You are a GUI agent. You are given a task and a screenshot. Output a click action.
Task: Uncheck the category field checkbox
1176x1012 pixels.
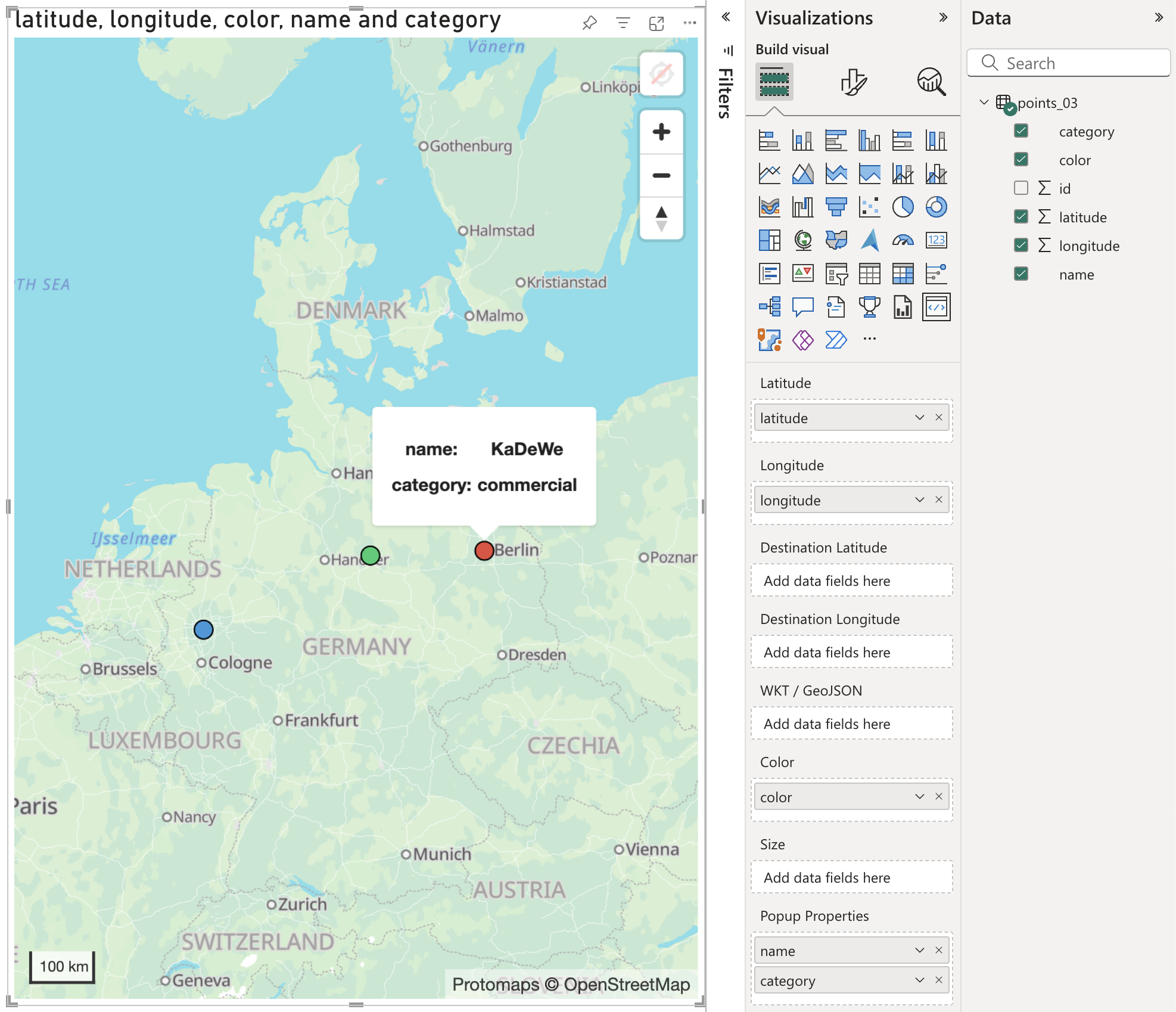point(1021,131)
